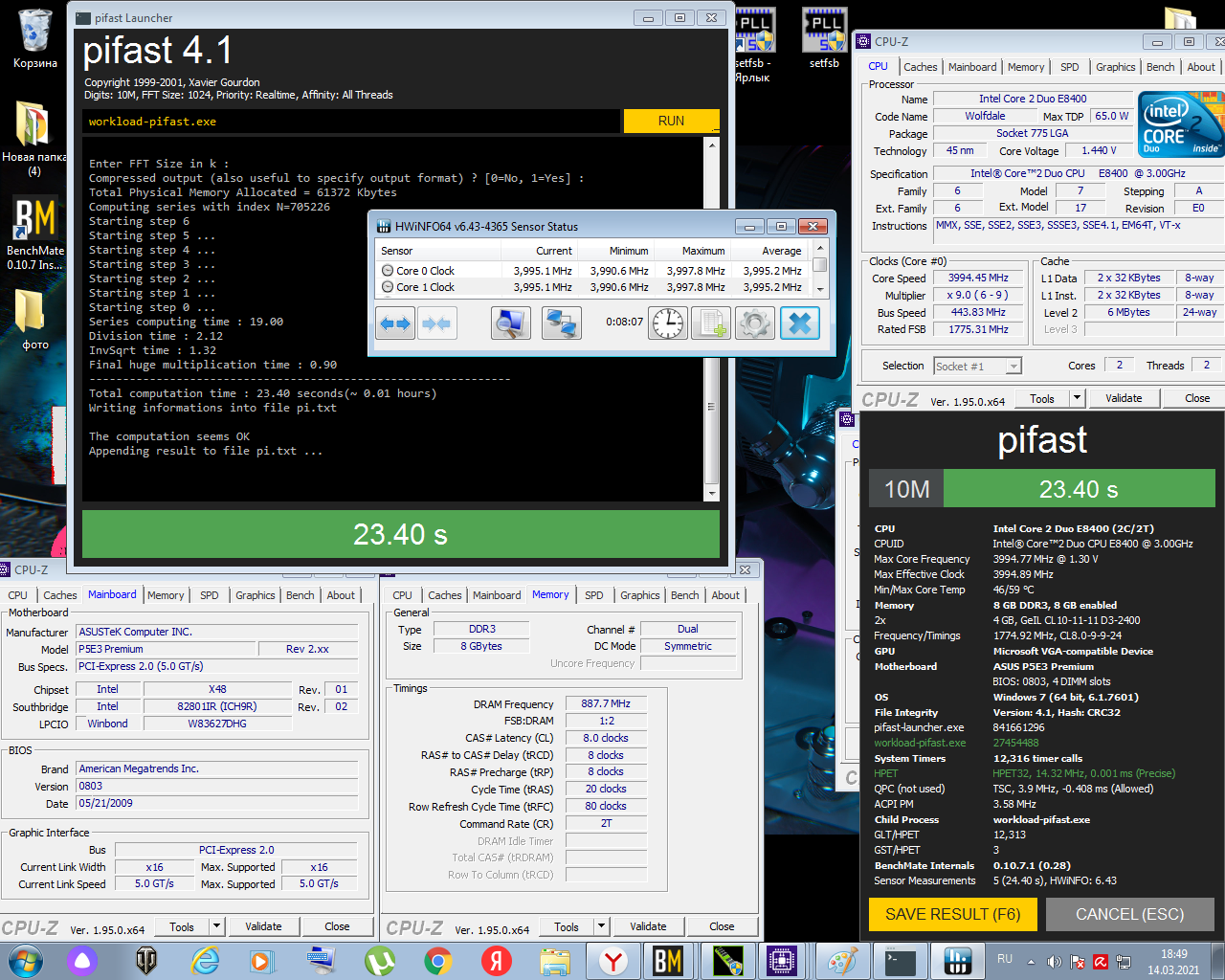Show hidden tray icons arrow
The width and height of the screenshot is (1225, 980).
pyautogui.click(x=1031, y=962)
